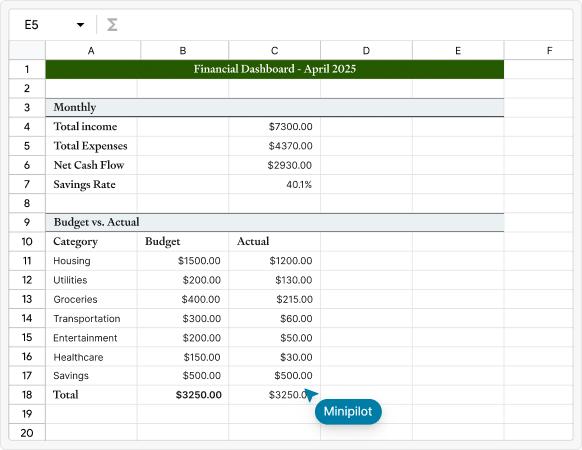The image size is (582, 450).
Task: Select Groceries budget $400.00 cell
Action: [183, 299]
